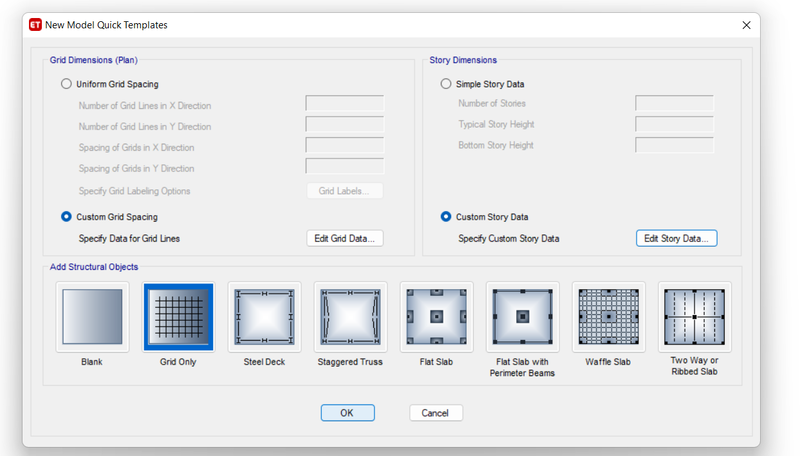Pick the Waffle Slab template
This screenshot has width=800, height=456.
pos(609,317)
